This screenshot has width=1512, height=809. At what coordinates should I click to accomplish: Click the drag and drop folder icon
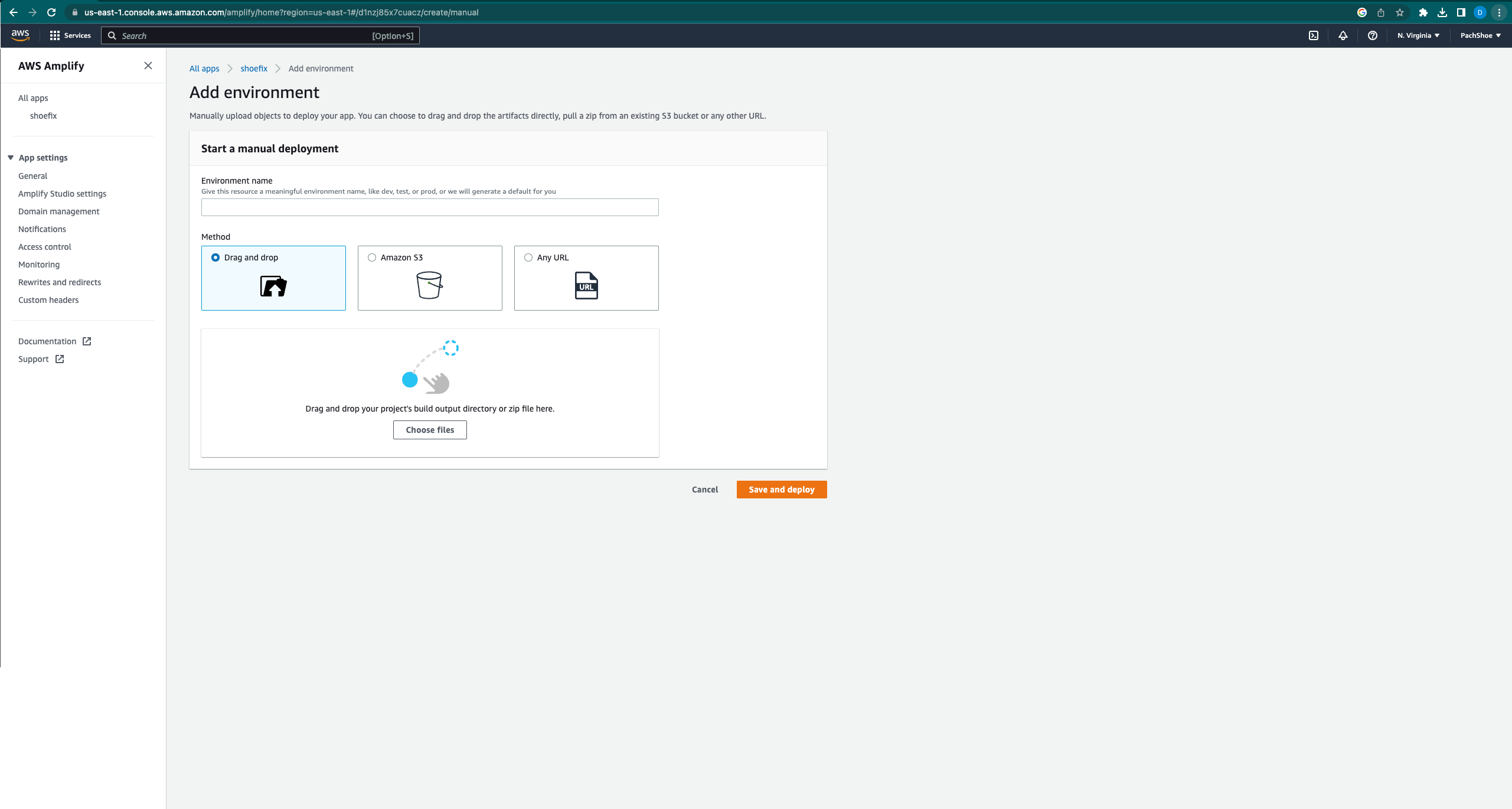point(273,286)
